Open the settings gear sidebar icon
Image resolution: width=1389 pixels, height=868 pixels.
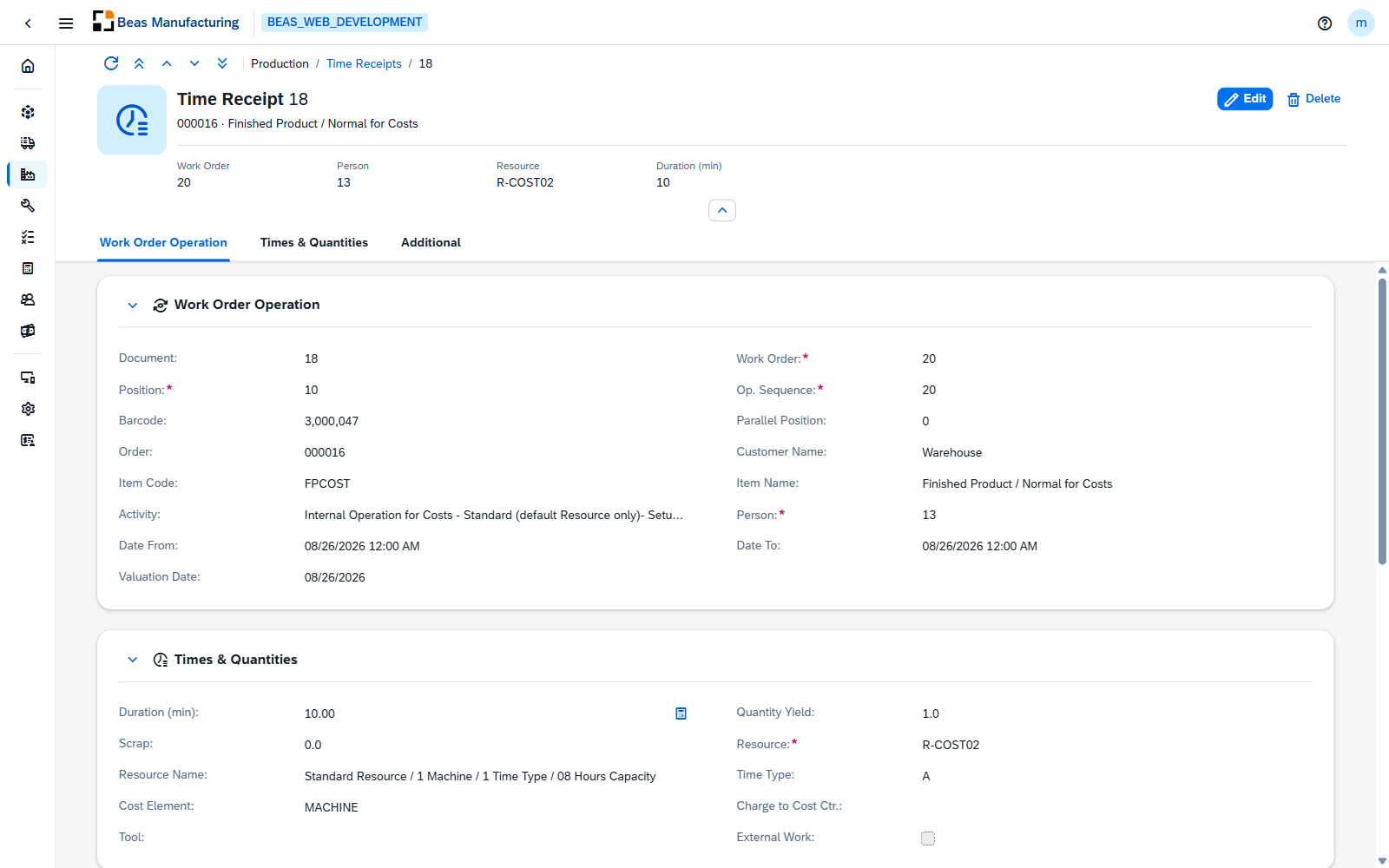28,409
